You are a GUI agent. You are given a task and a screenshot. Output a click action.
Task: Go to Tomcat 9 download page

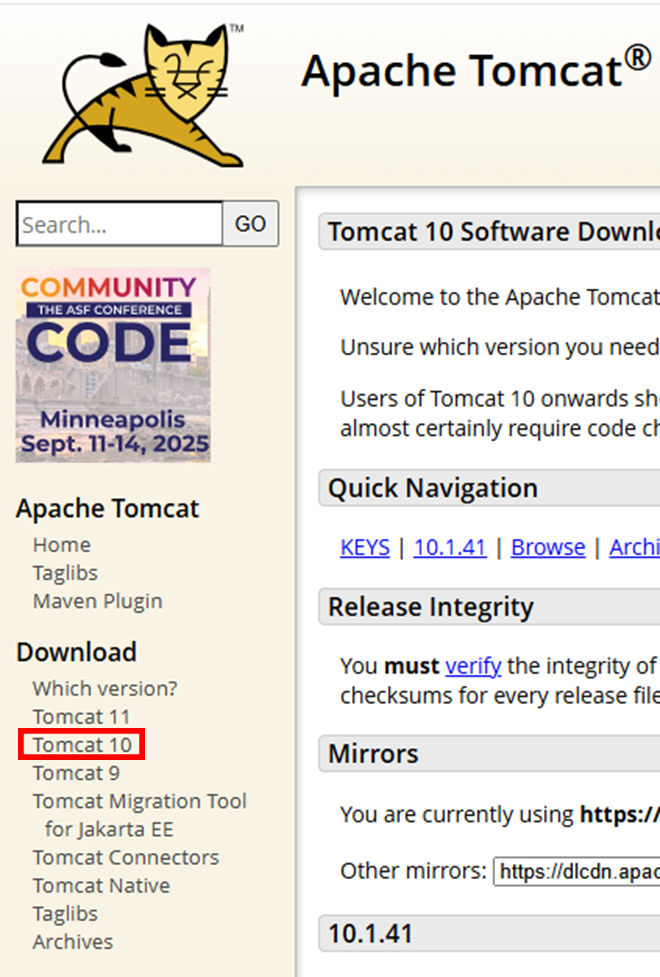(x=76, y=773)
